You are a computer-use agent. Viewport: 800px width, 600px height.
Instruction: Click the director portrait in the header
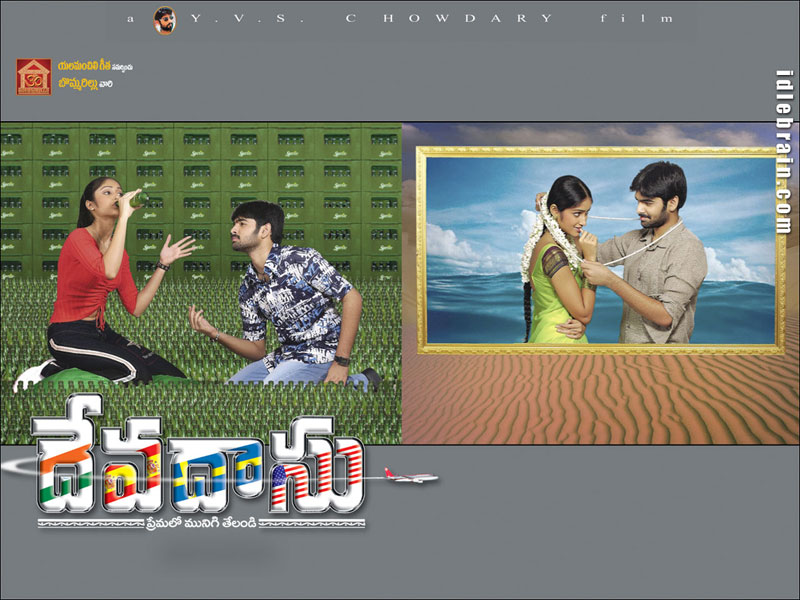(x=165, y=20)
